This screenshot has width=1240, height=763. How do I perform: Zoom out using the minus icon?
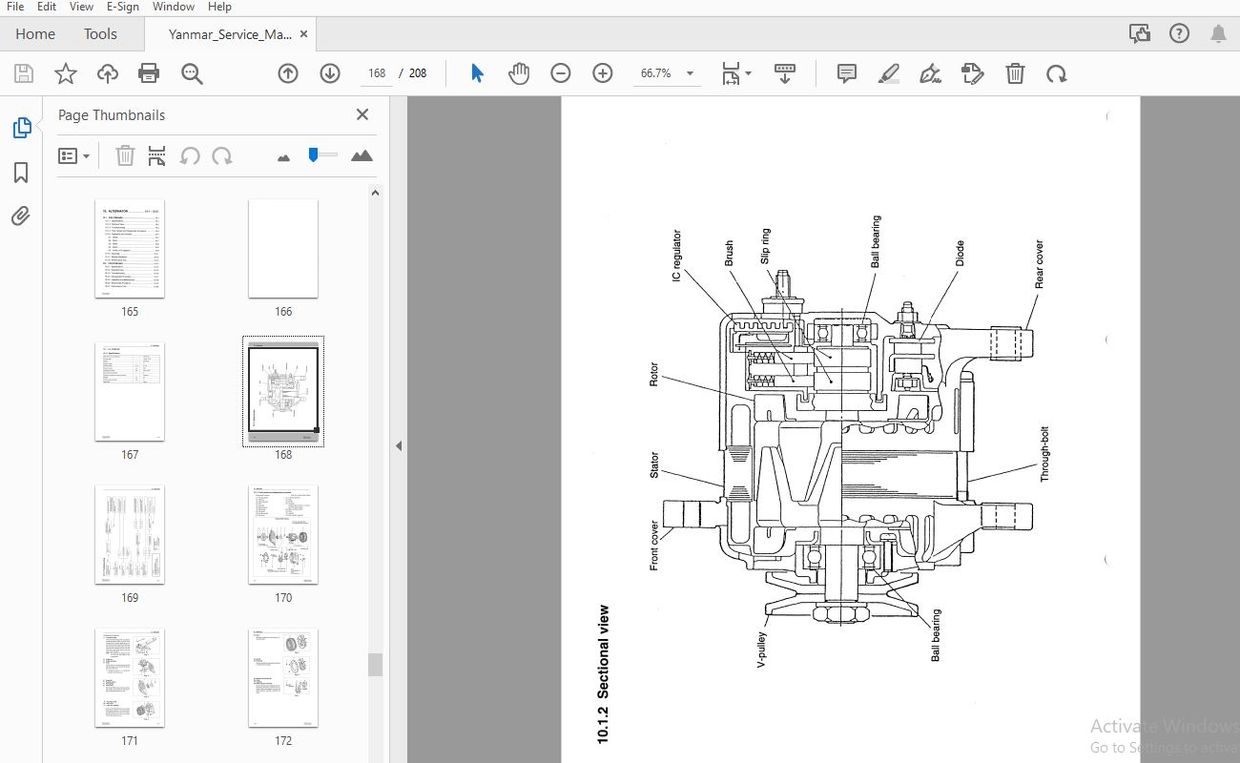pos(560,73)
